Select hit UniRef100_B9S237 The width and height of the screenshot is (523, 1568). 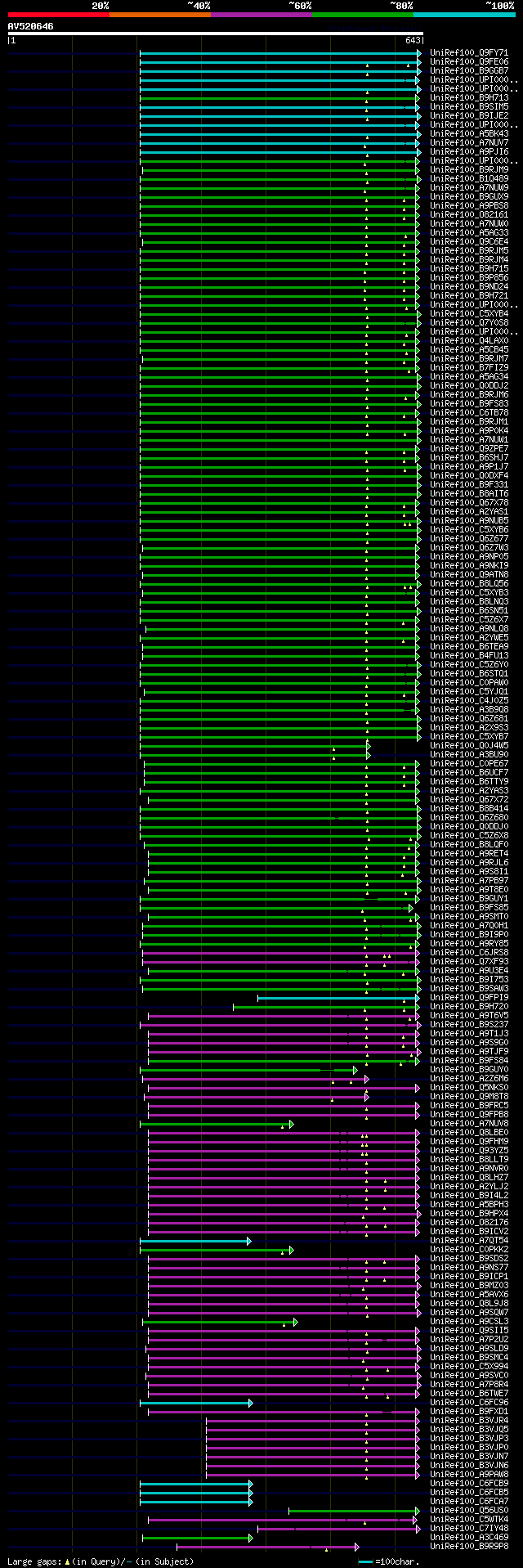[x=469, y=1025]
